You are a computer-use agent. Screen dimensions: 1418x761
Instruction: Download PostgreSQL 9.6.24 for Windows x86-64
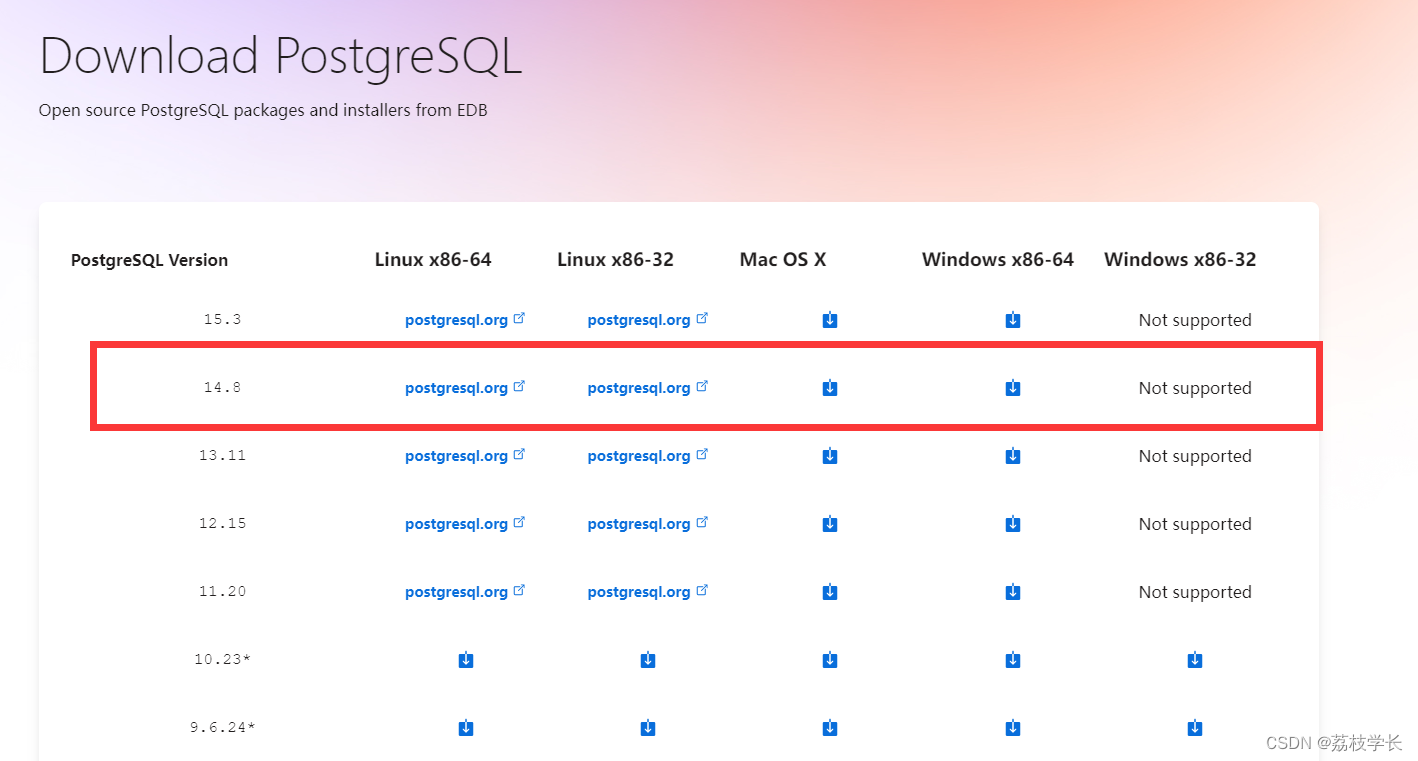click(x=1013, y=728)
